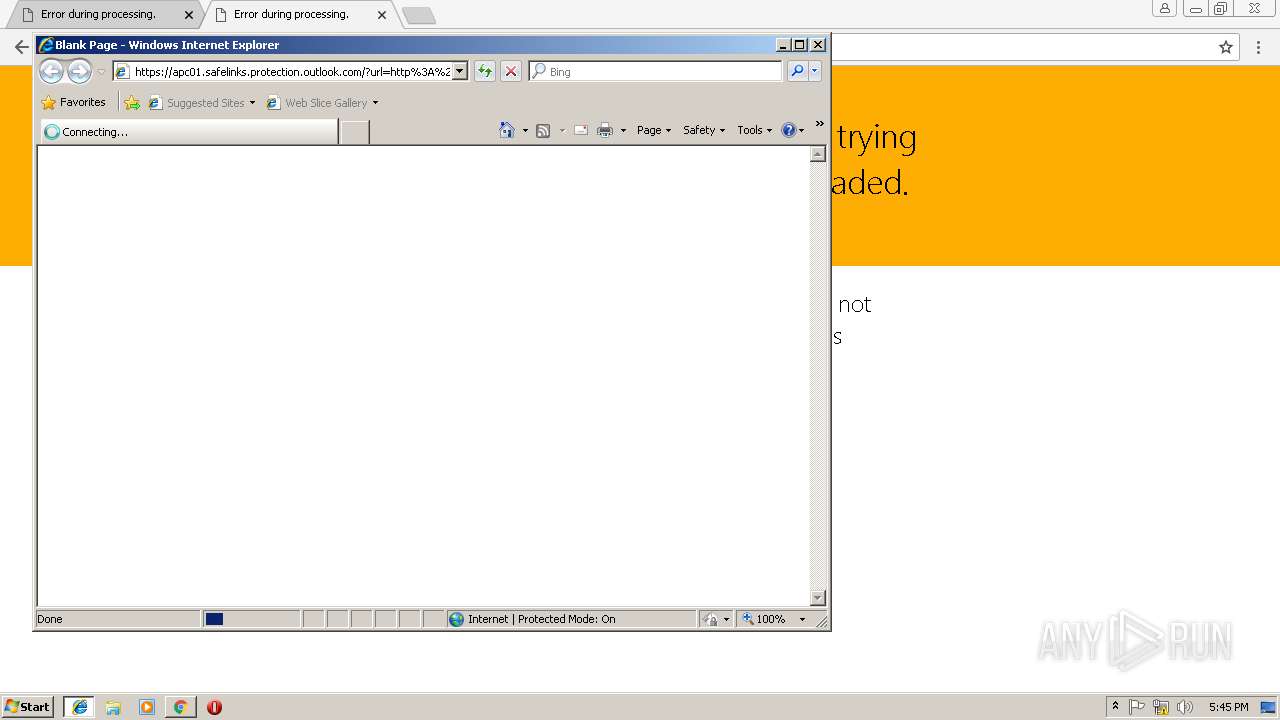Click the red Opera taskbar icon
Image resolution: width=1280 pixels, height=720 pixels.
coord(214,707)
